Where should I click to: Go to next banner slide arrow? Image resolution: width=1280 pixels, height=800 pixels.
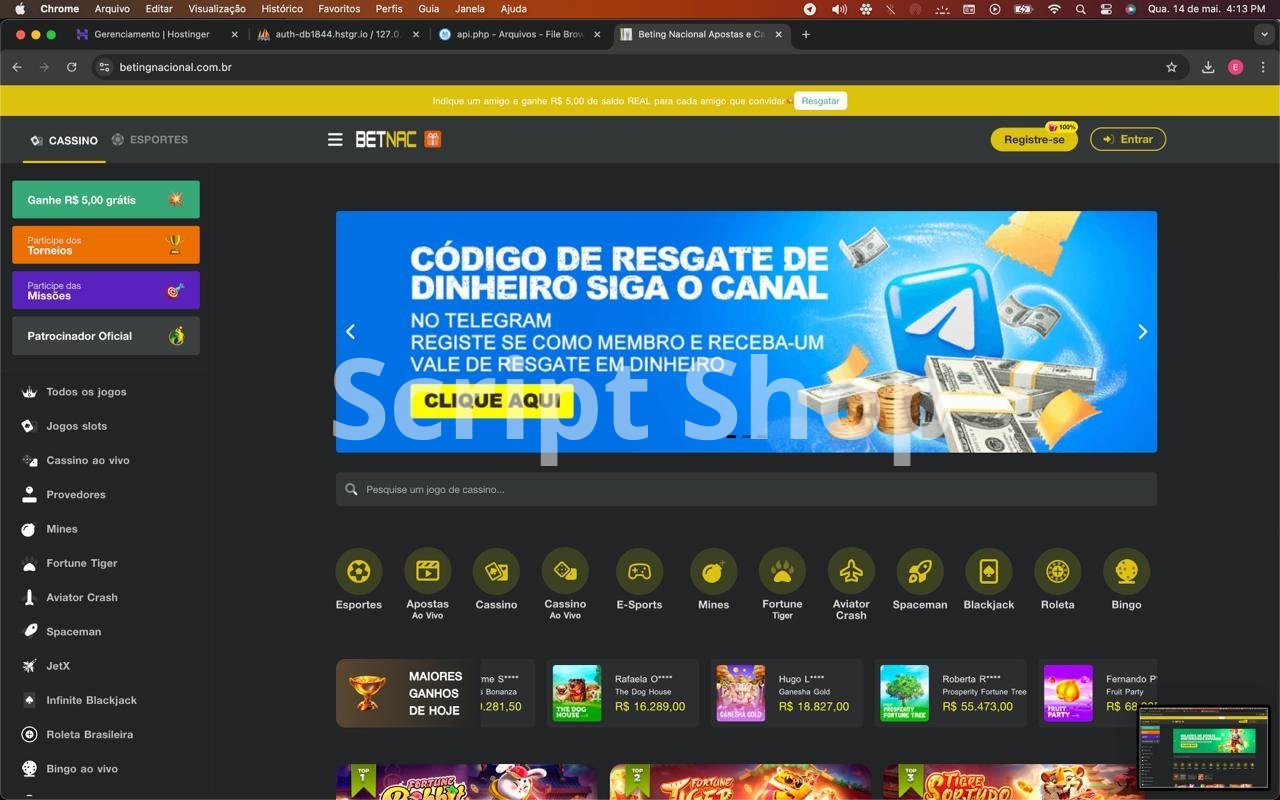1142,332
